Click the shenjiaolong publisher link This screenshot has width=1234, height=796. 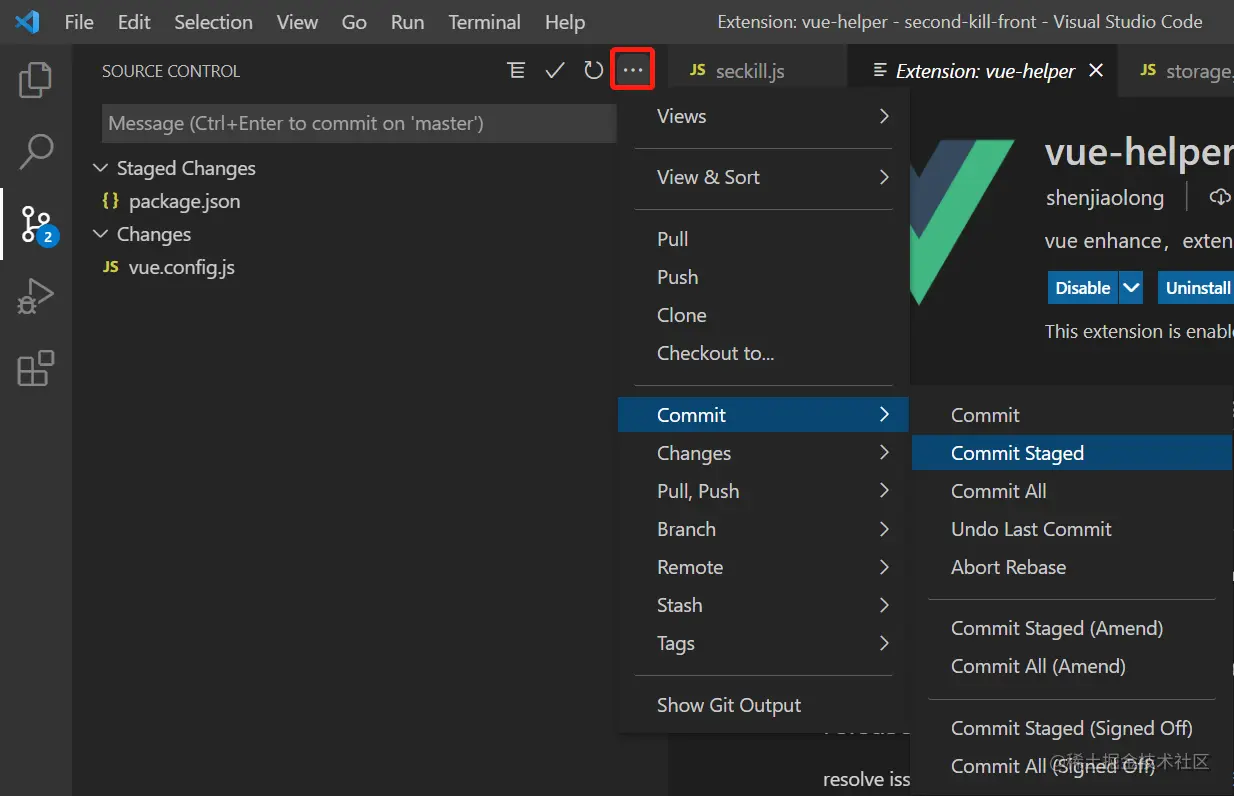click(1105, 197)
